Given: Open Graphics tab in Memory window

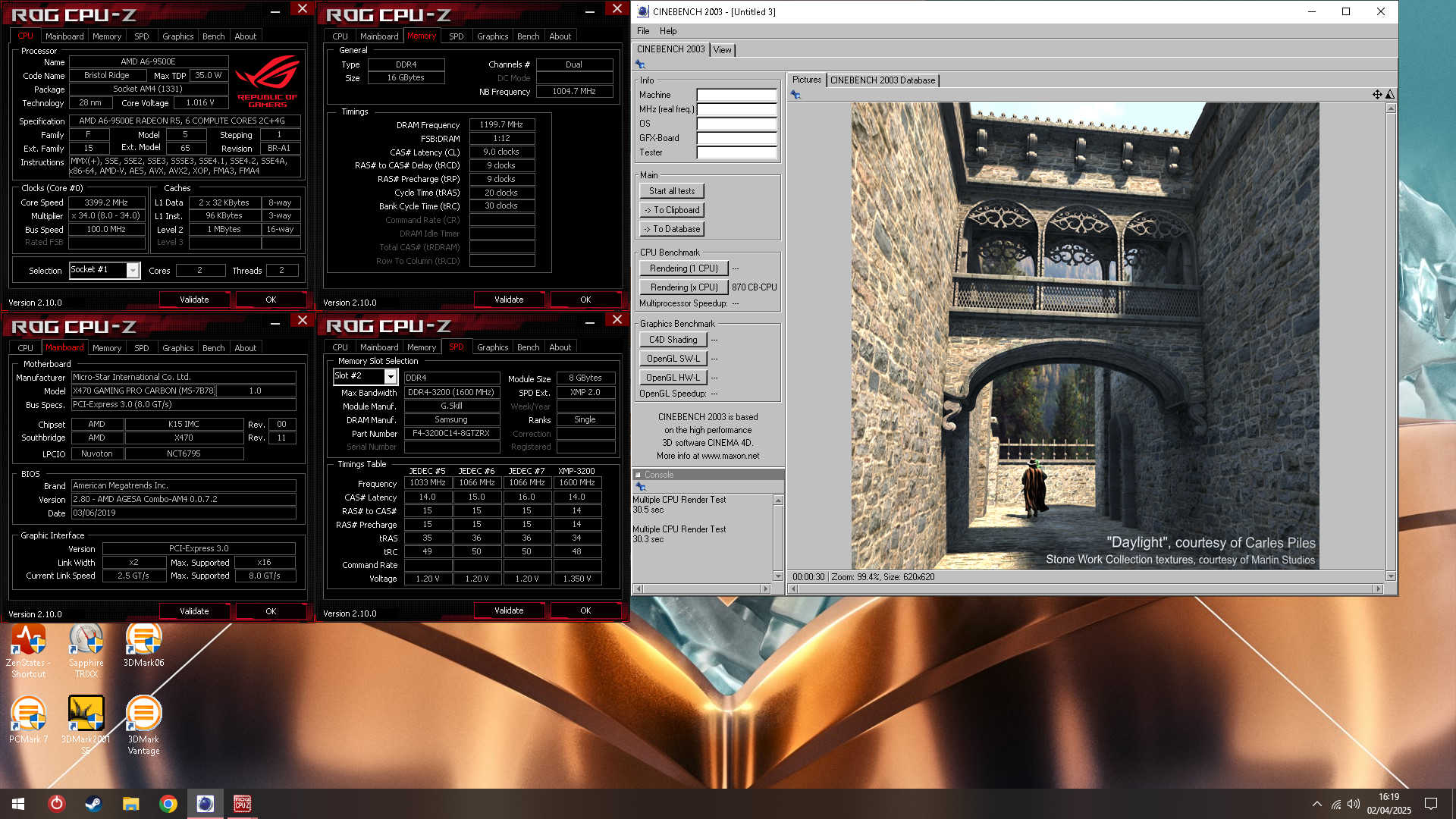Looking at the screenshot, I should [x=492, y=36].
